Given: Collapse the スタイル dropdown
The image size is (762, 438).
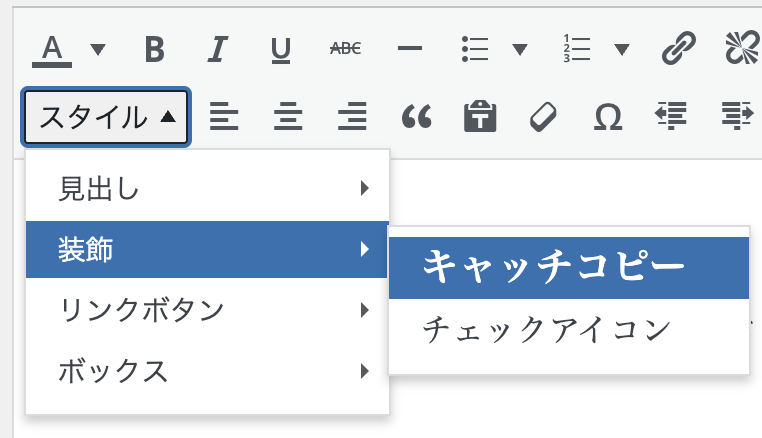Looking at the screenshot, I should coord(107,117).
